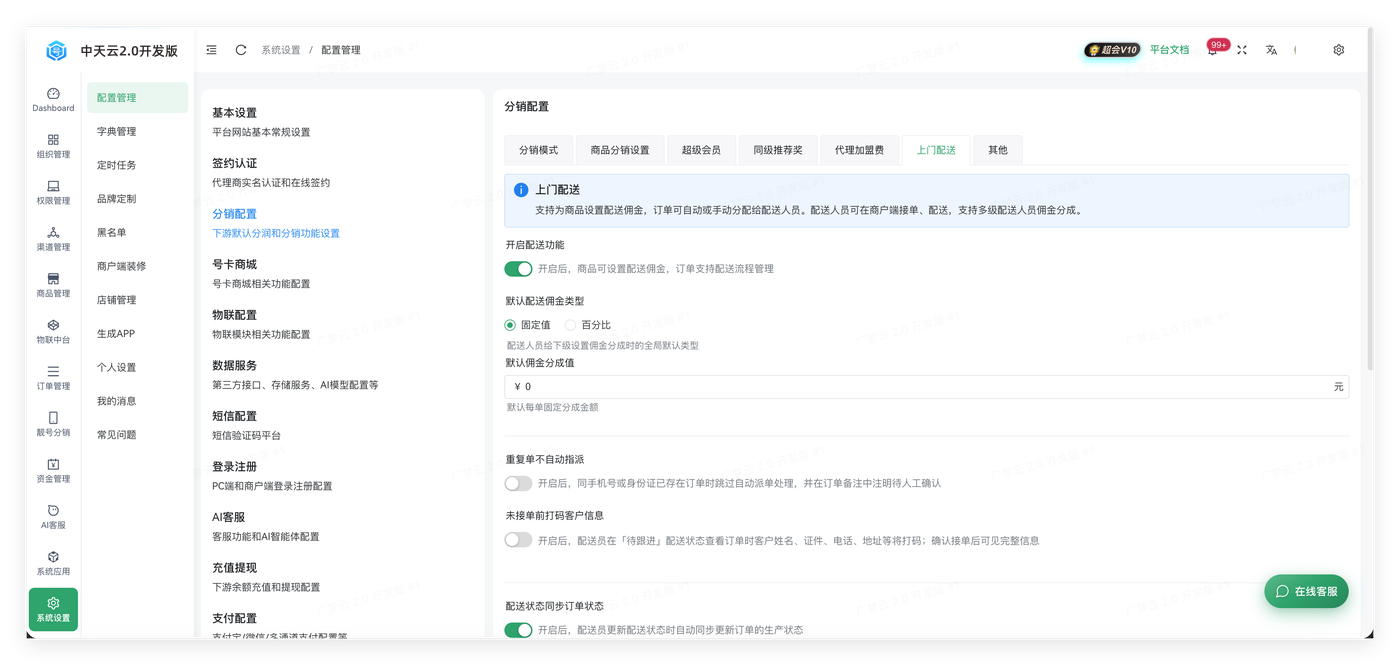Select the 百分比 radio option

tap(588, 325)
